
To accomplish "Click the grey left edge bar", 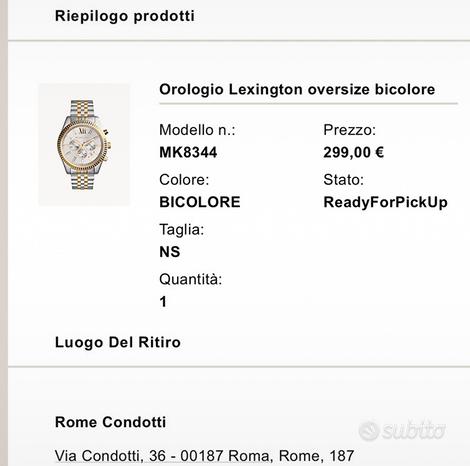I will [4, 233].
